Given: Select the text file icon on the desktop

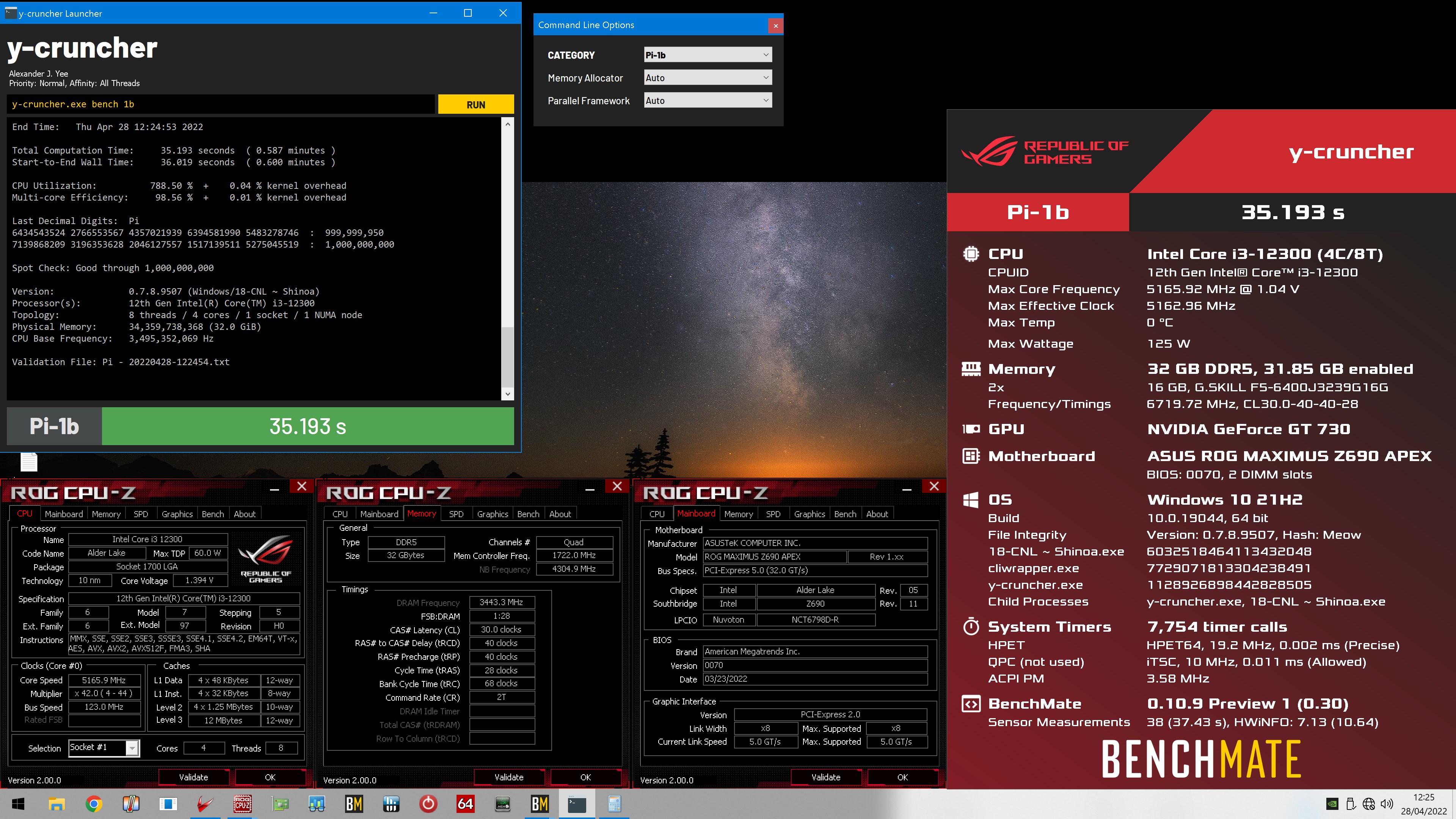Looking at the screenshot, I should click(x=29, y=462).
